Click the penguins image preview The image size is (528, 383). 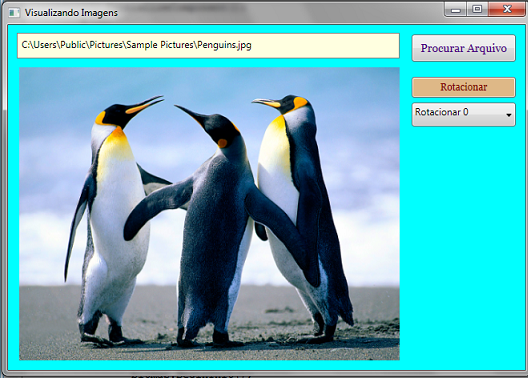coord(209,214)
